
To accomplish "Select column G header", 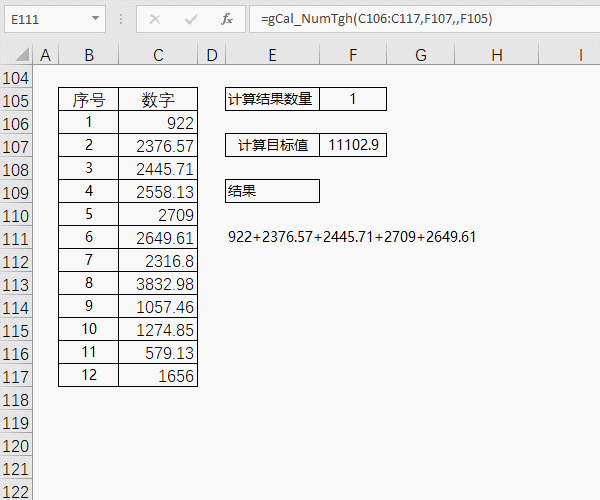I will [421, 55].
